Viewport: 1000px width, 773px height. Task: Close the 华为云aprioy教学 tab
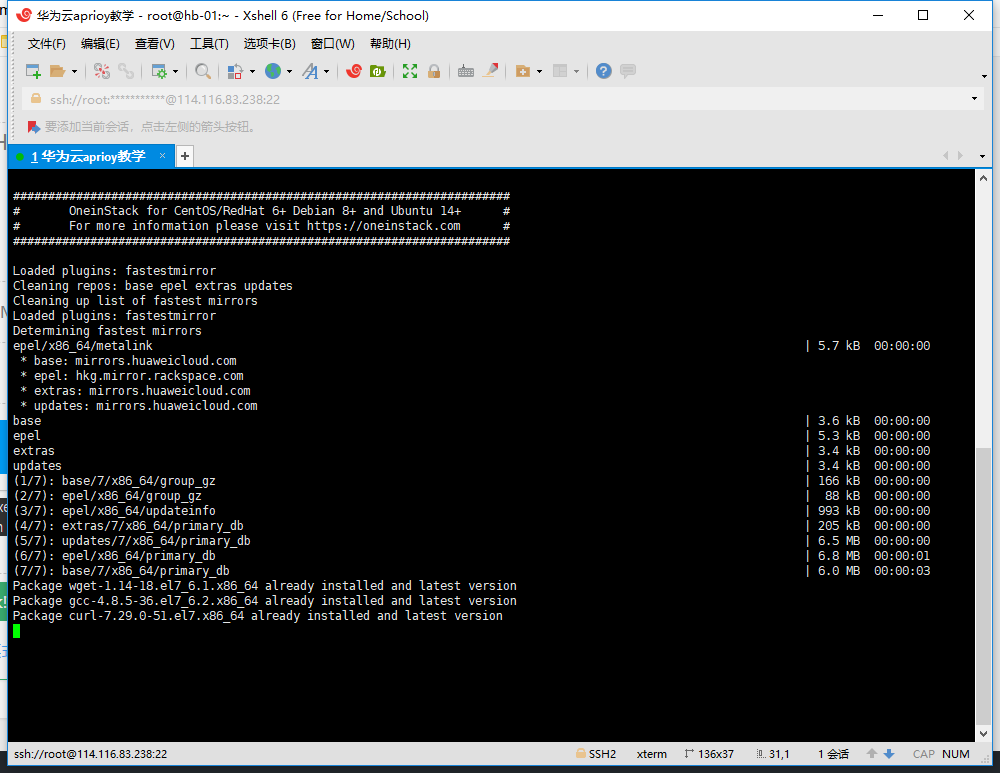(x=163, y=156)
